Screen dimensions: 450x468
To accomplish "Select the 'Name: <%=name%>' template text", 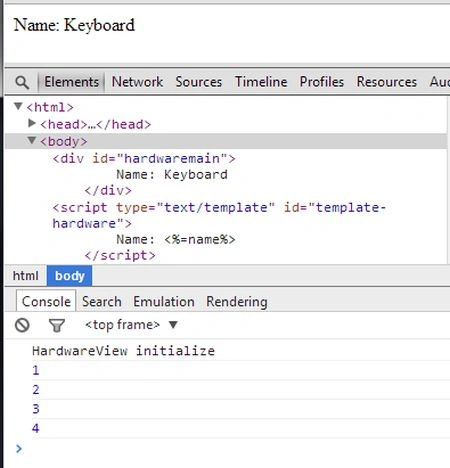I will pyautogui.click(x=176, y=239).
